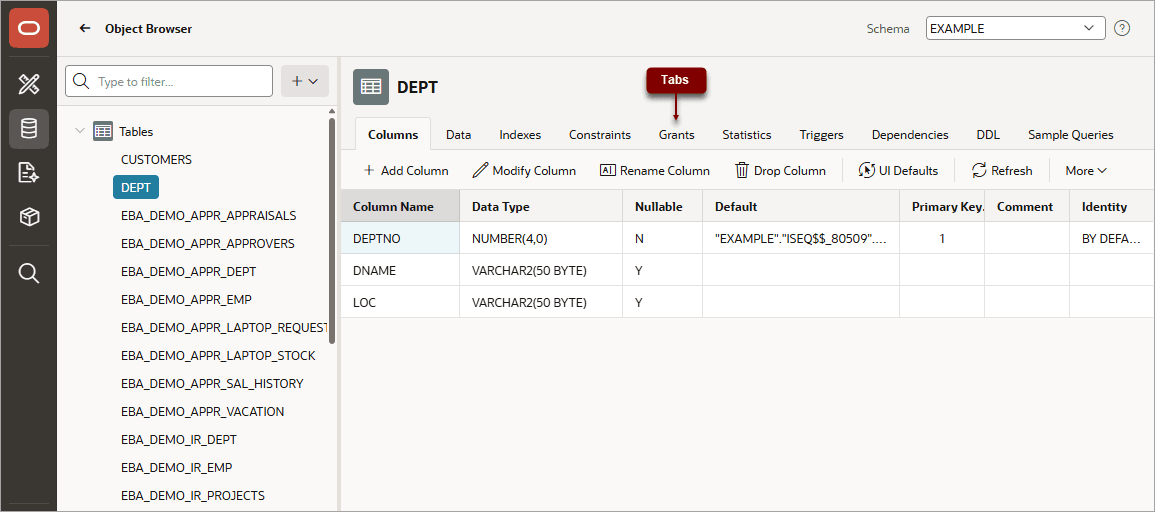Click the sidebar search magnifier icon
The height and width of the screenshot is (512, 1155).
coord(29,273)
